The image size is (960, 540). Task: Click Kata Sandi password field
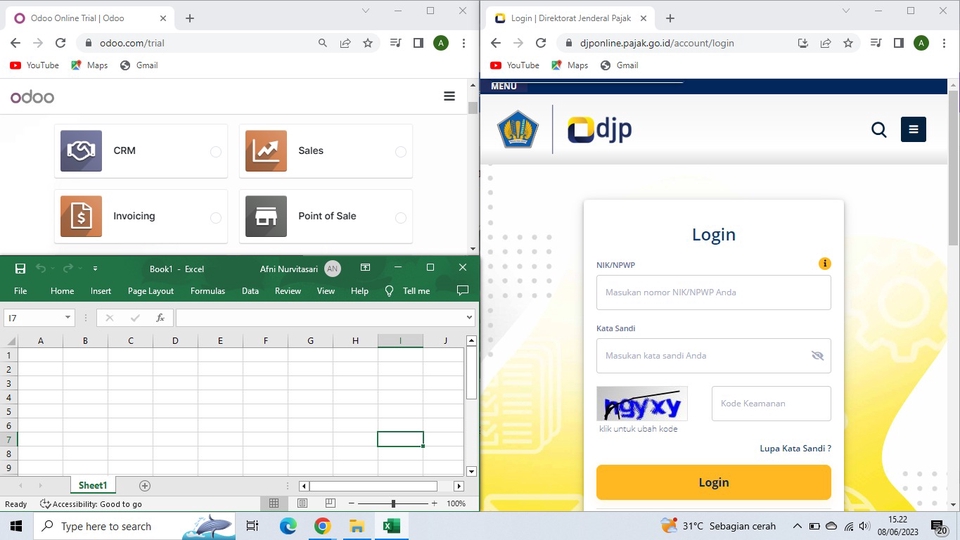[713, 356]
